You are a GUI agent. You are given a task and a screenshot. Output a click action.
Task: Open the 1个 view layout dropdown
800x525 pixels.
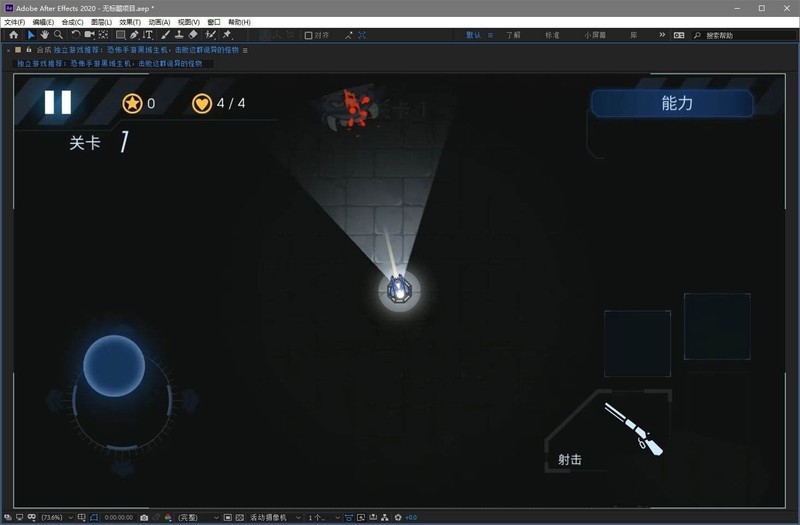click(x=323, y=517)
